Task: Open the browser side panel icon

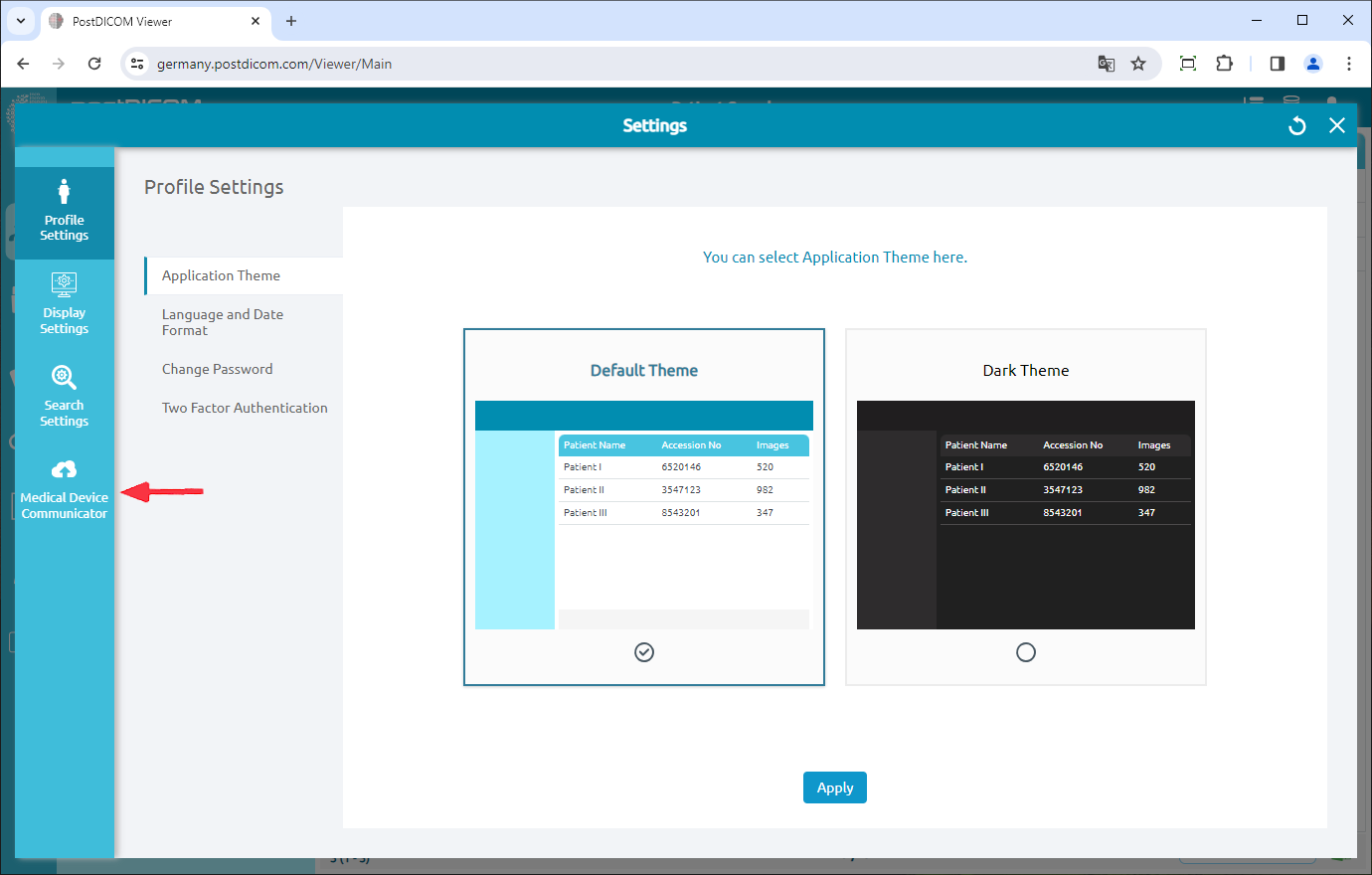Action: pos(1277,63)
